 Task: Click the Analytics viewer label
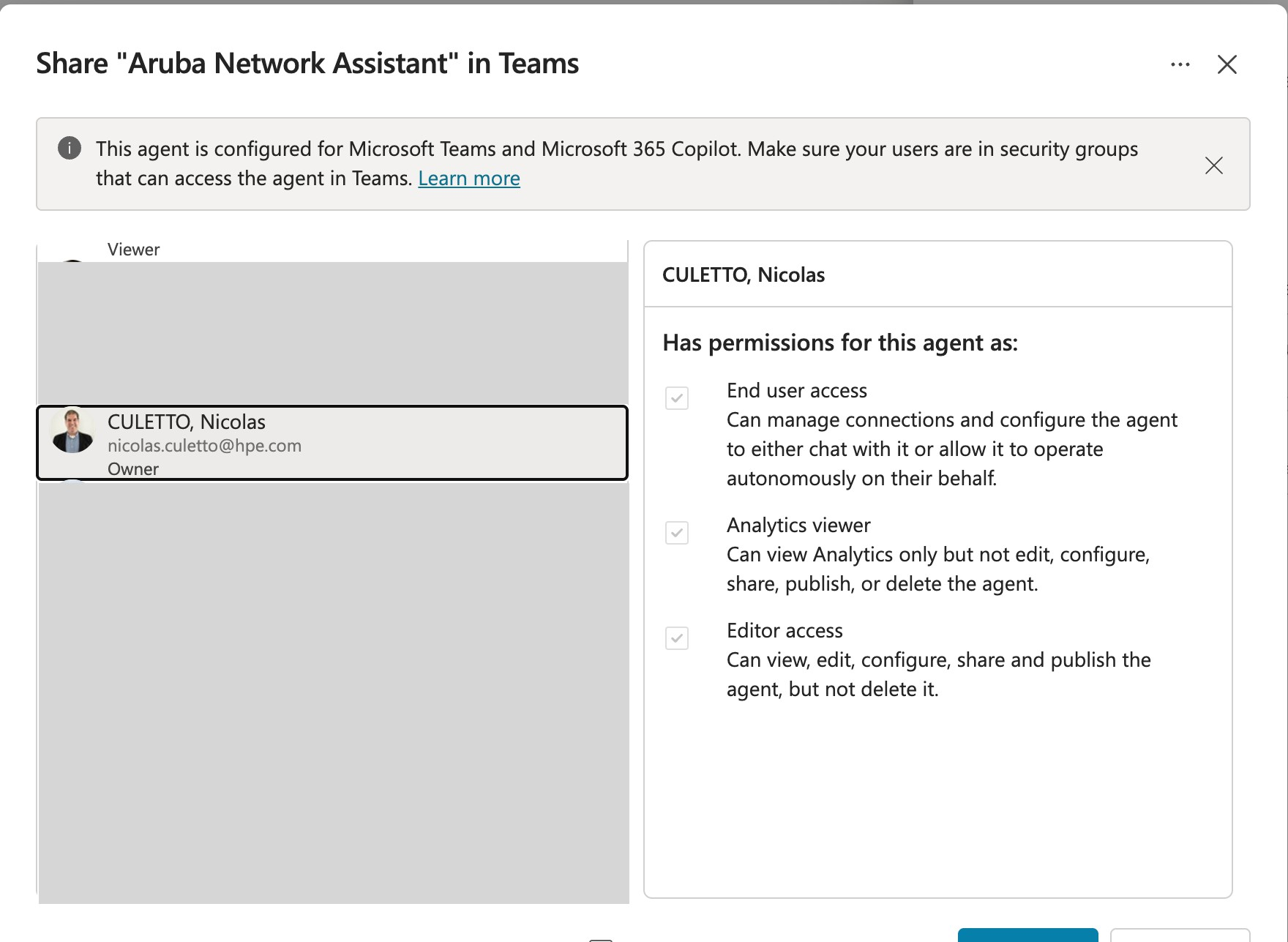click(x=798, y=526)
